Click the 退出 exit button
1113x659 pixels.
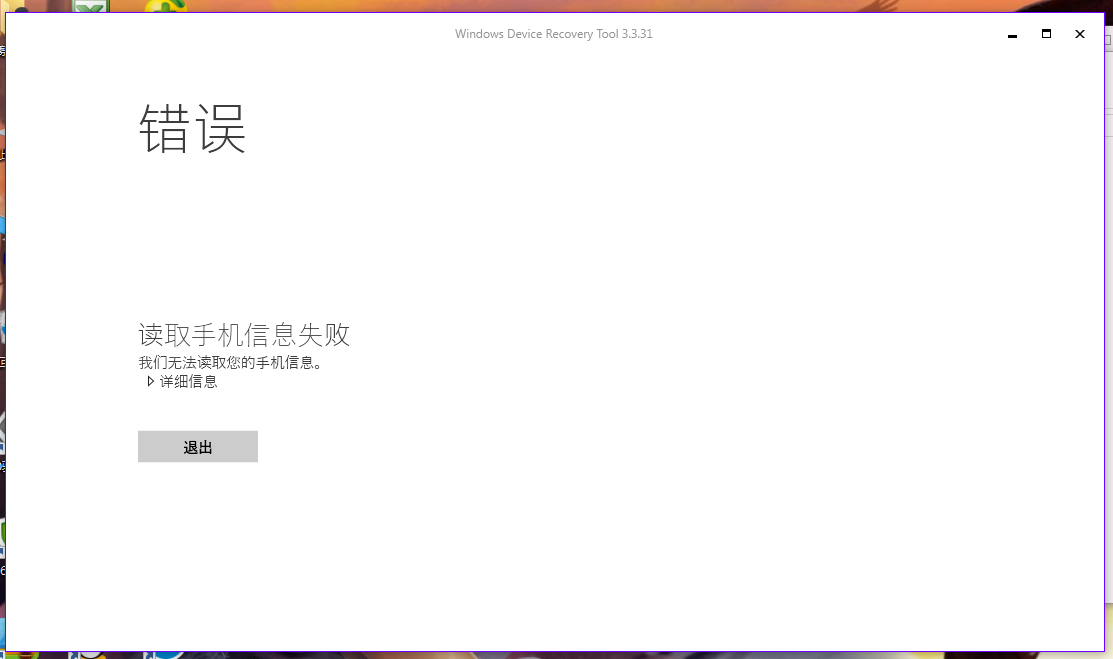[198, 447]
